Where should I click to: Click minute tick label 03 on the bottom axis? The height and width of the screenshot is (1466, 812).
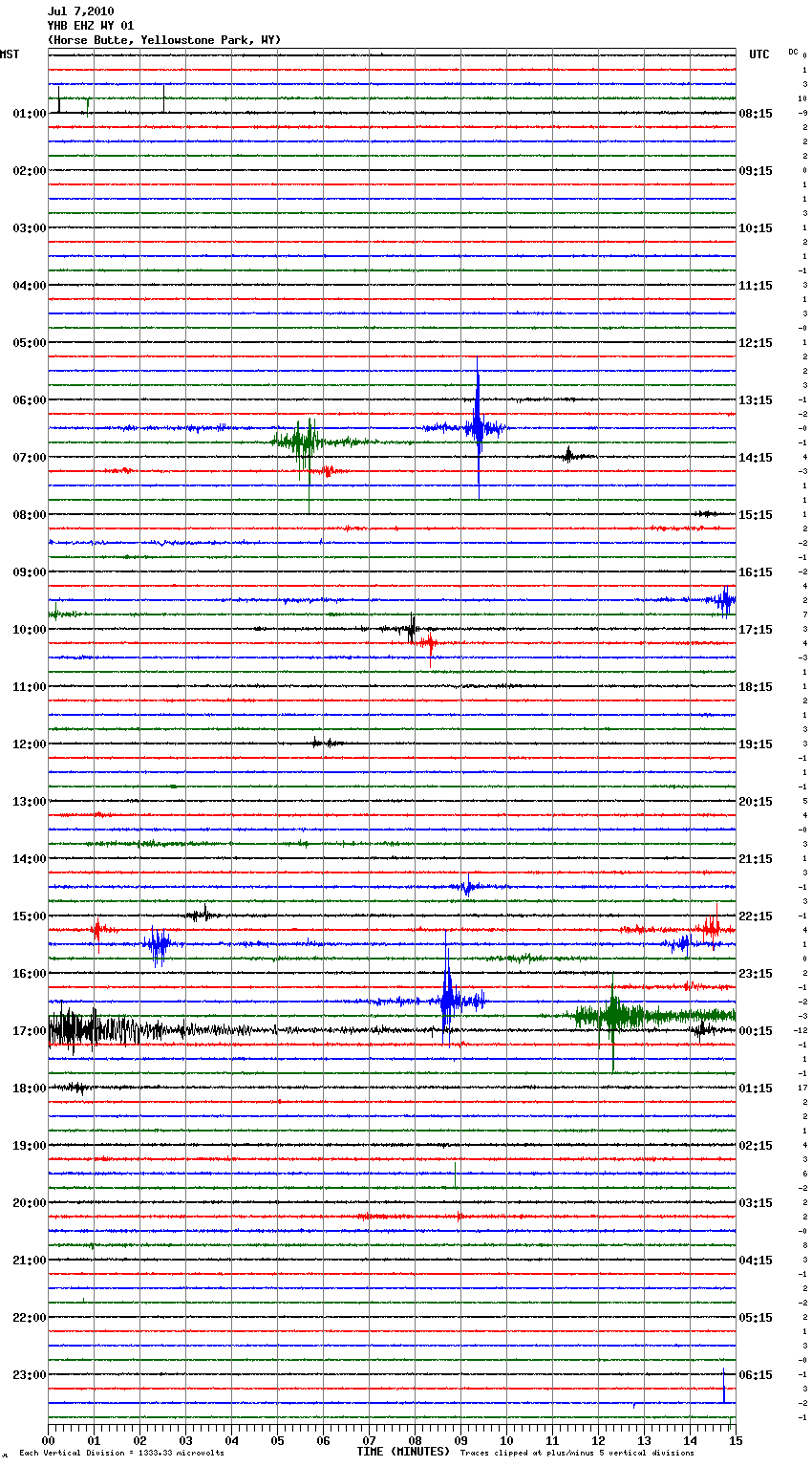tap(186, 1440)
